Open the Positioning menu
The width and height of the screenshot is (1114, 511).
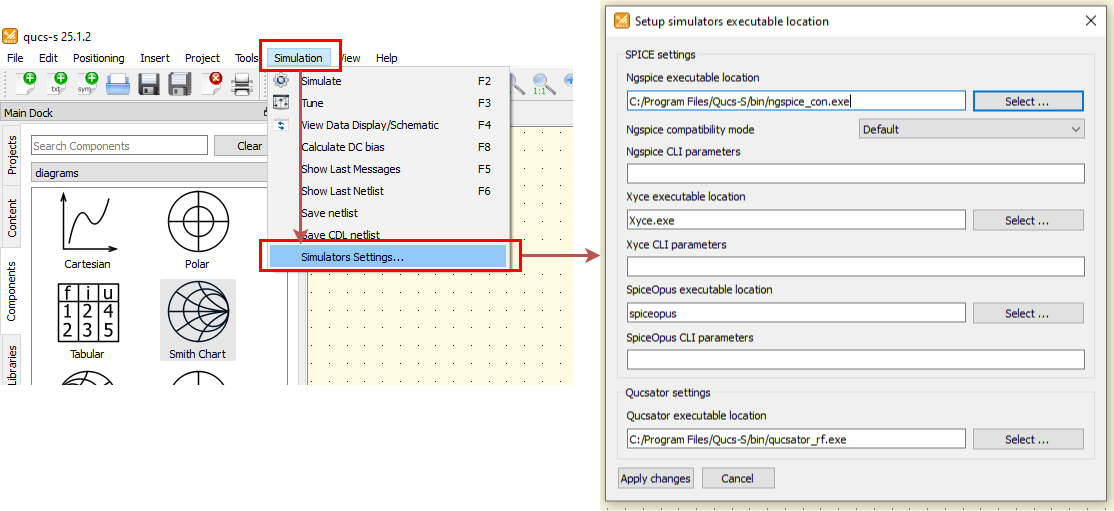(99, 58)
